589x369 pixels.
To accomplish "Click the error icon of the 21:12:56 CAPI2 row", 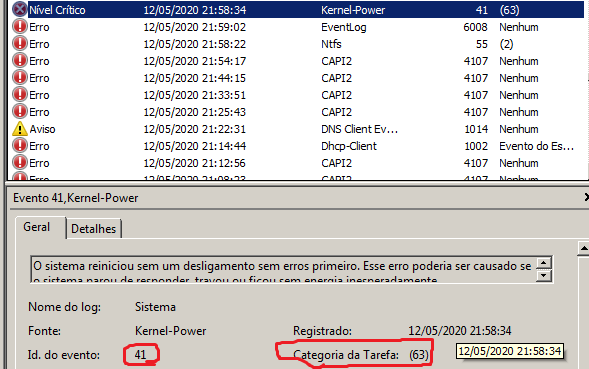I will (20, 163).
